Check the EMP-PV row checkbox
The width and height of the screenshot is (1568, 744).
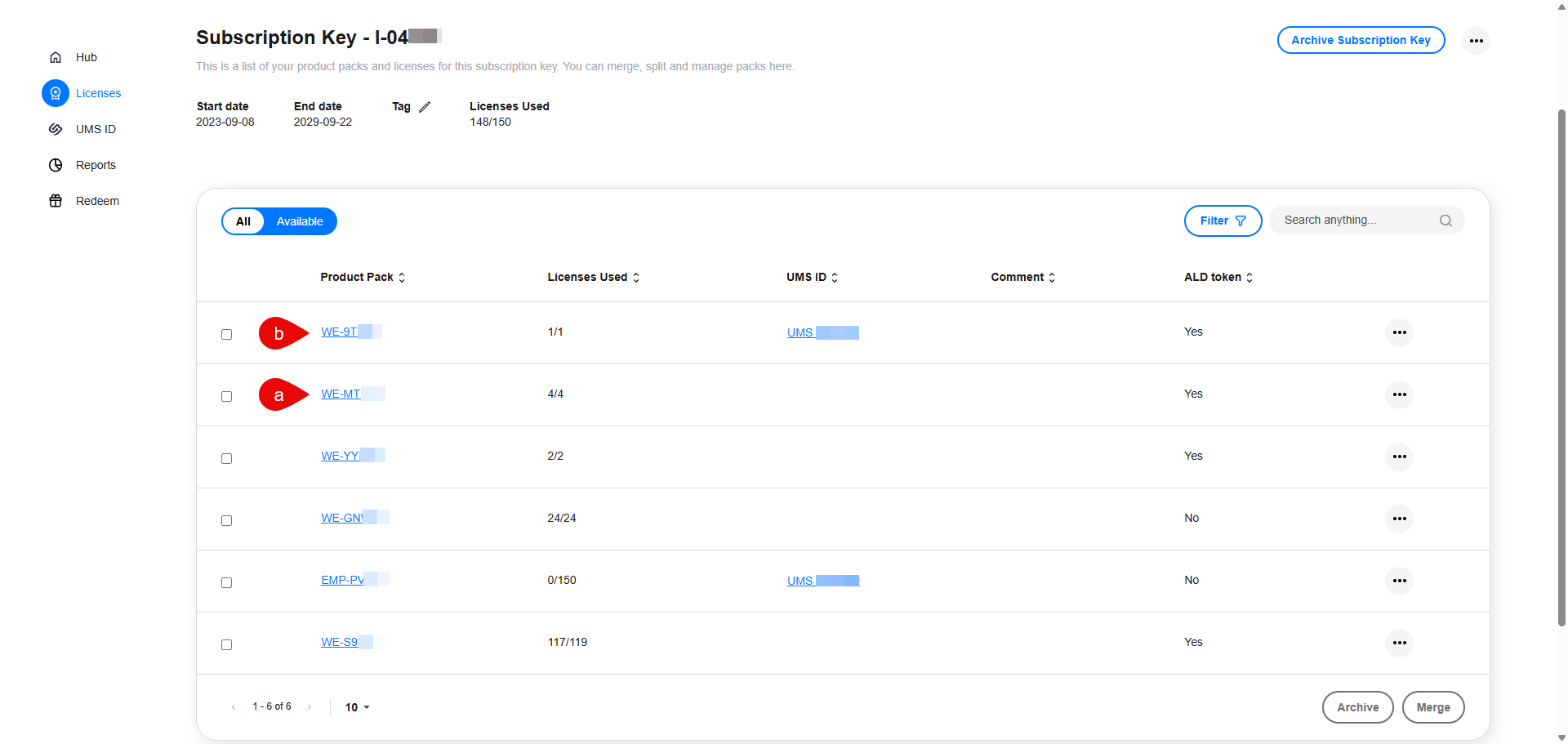[227, 582]
